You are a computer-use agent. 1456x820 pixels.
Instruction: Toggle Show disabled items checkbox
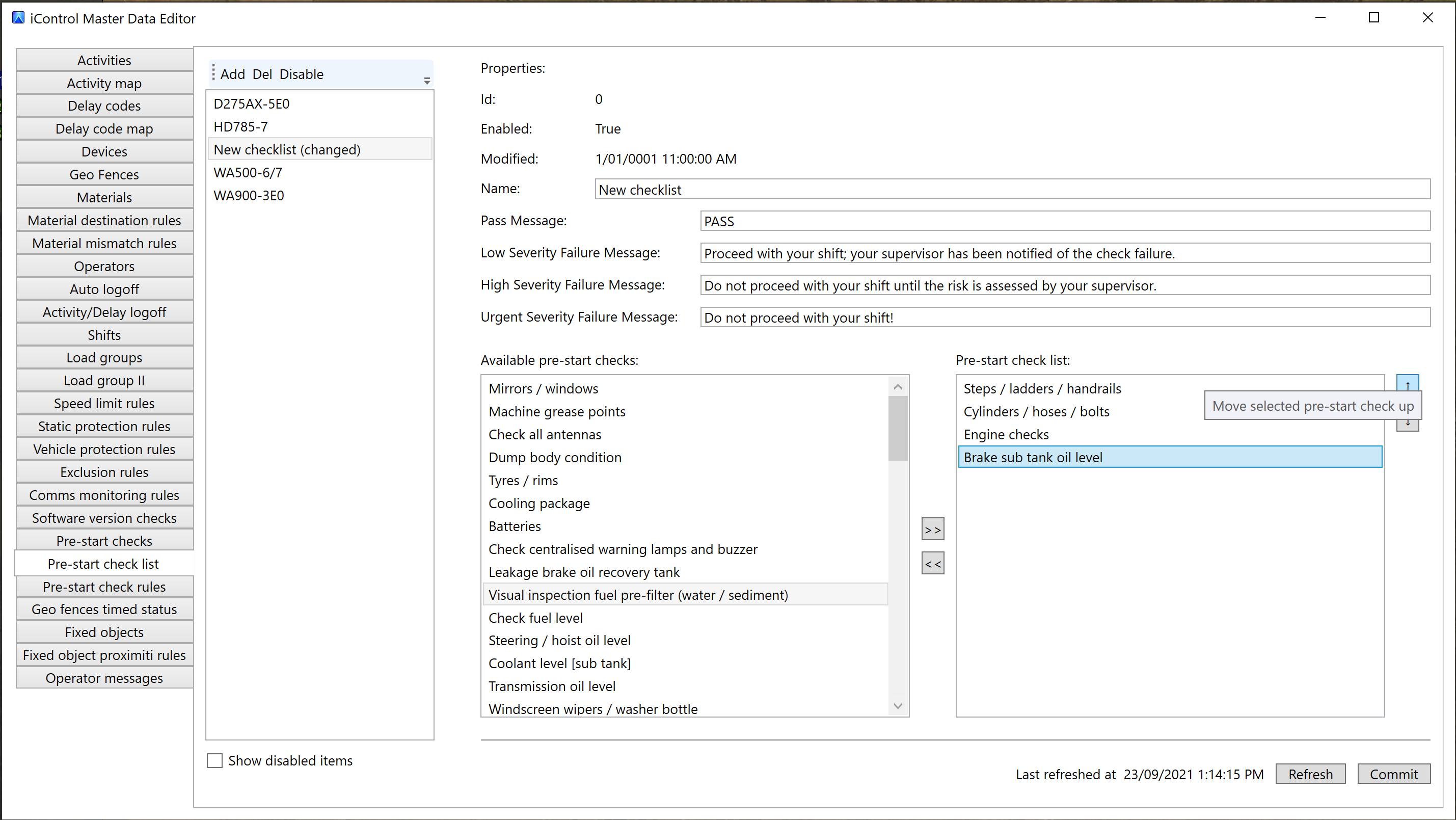point(215,760)
